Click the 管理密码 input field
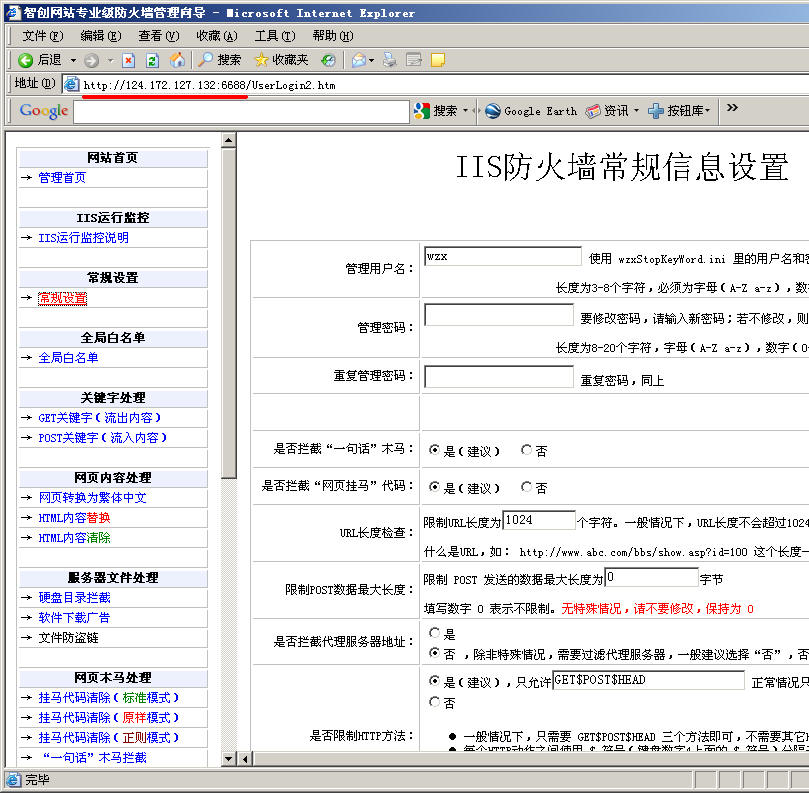 point(499,315)
